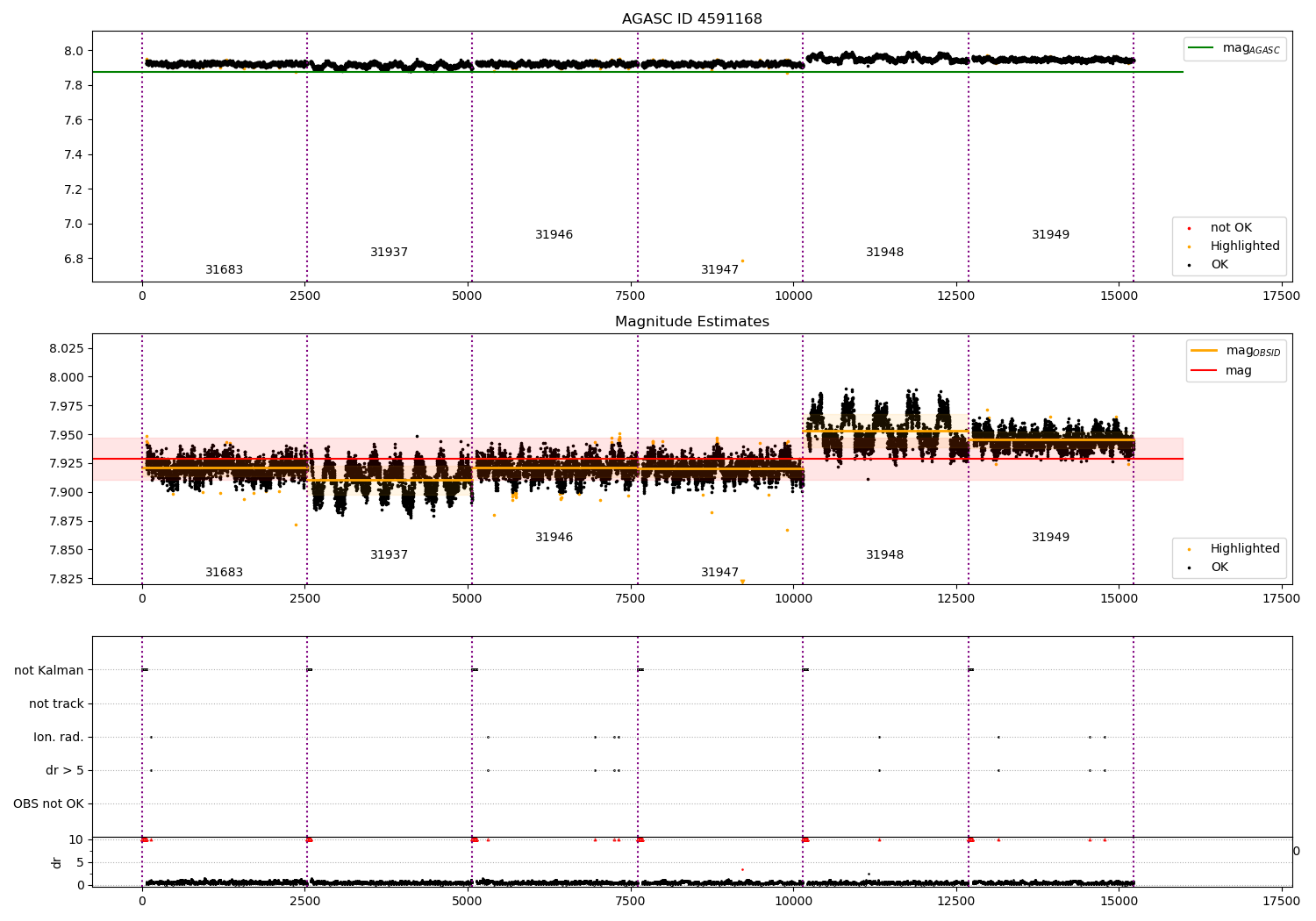This screenshot has width=1316, height=921.
Task: Click the Magnitude Estimates plot title
Action: 692,322
